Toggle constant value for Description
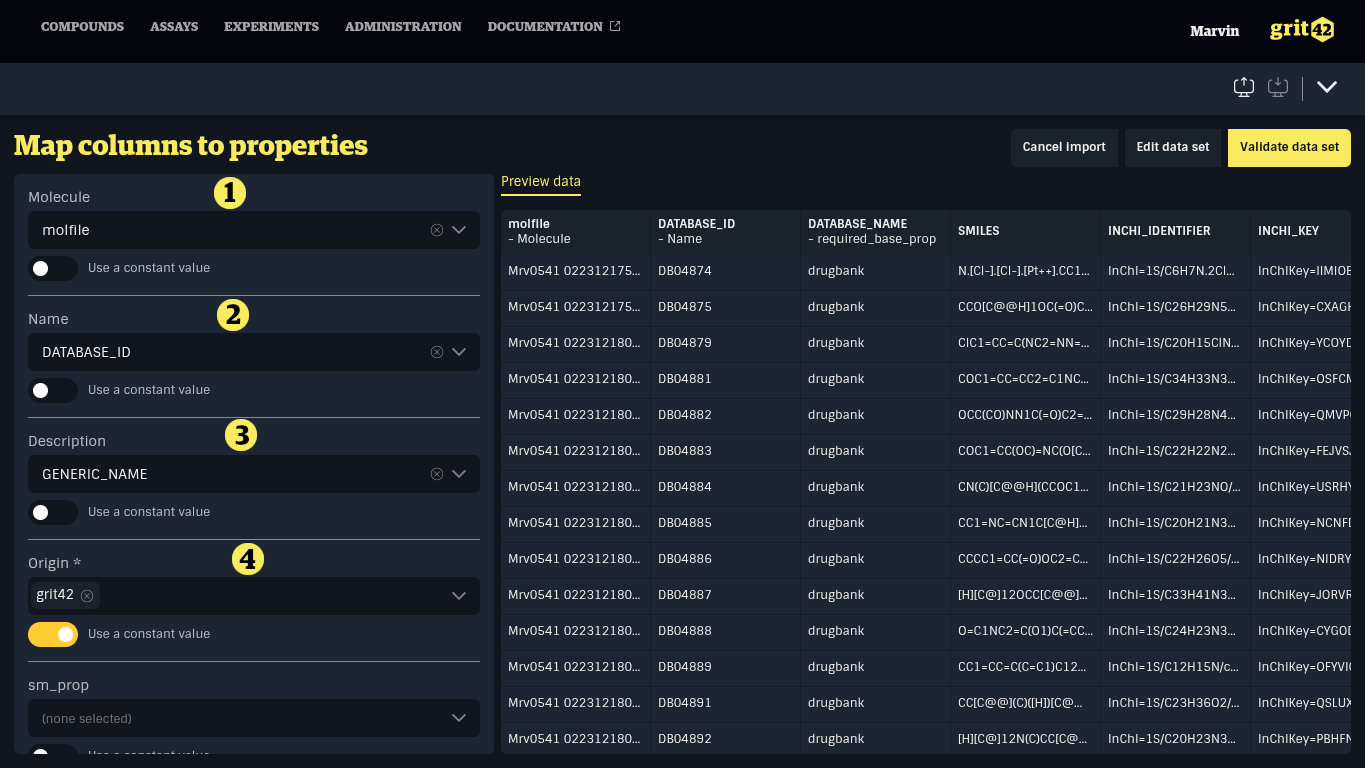Image resolution: width=1365 pixels, height=768 pixels. coord(53,512)
